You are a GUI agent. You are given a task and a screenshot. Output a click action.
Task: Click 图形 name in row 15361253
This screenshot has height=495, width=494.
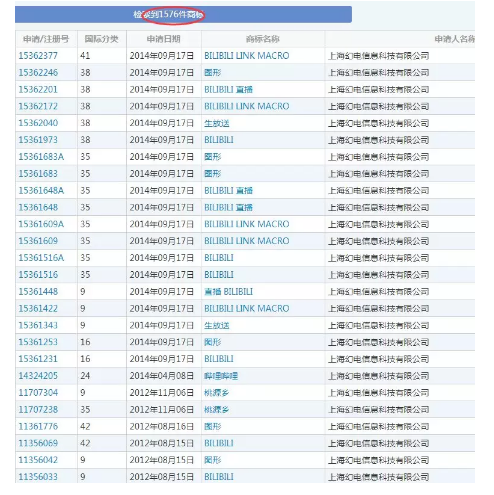[x=213, y=342]
